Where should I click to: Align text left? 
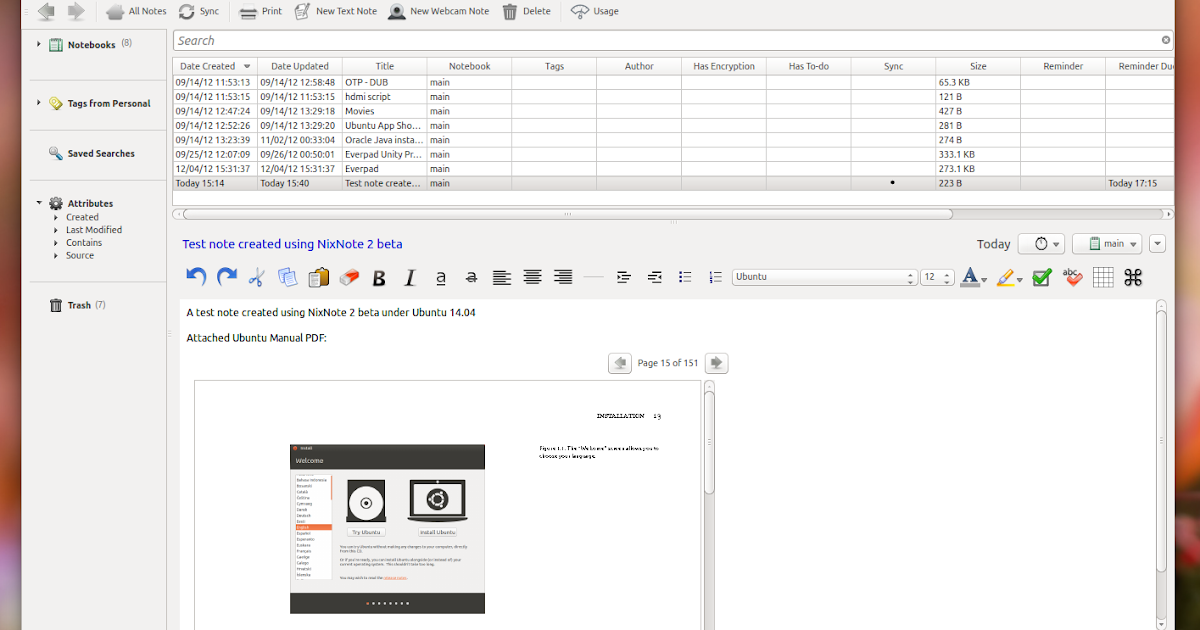point(502,277)
